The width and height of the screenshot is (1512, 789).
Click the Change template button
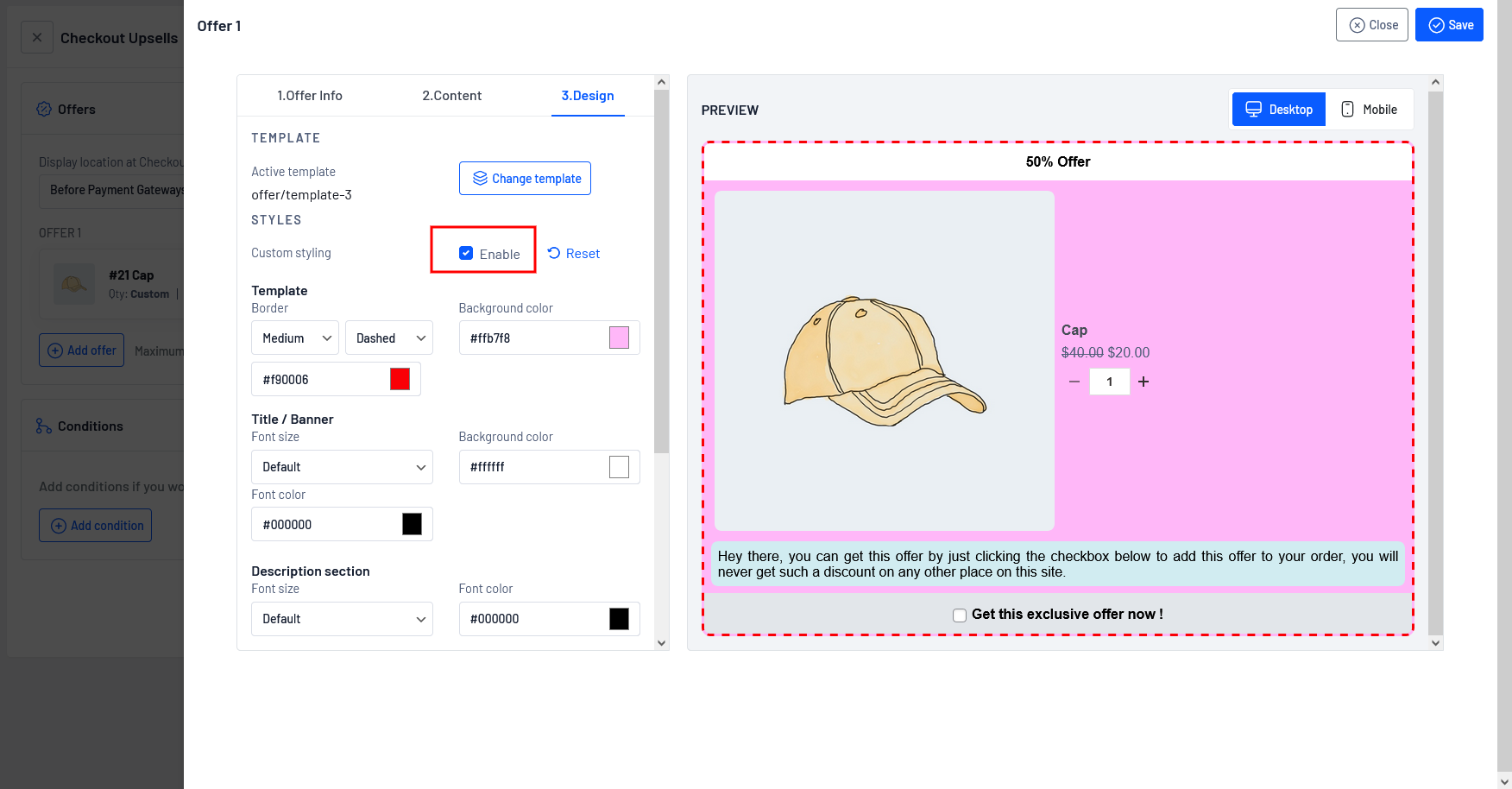(525, 179)
